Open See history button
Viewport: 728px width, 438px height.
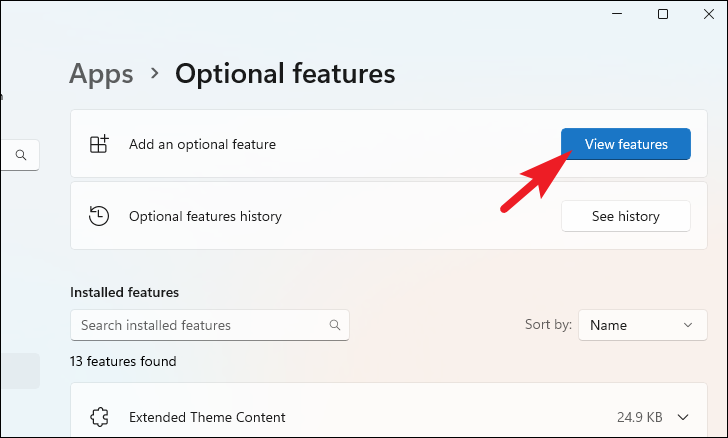pyautogui.click(x=625, y=216)
